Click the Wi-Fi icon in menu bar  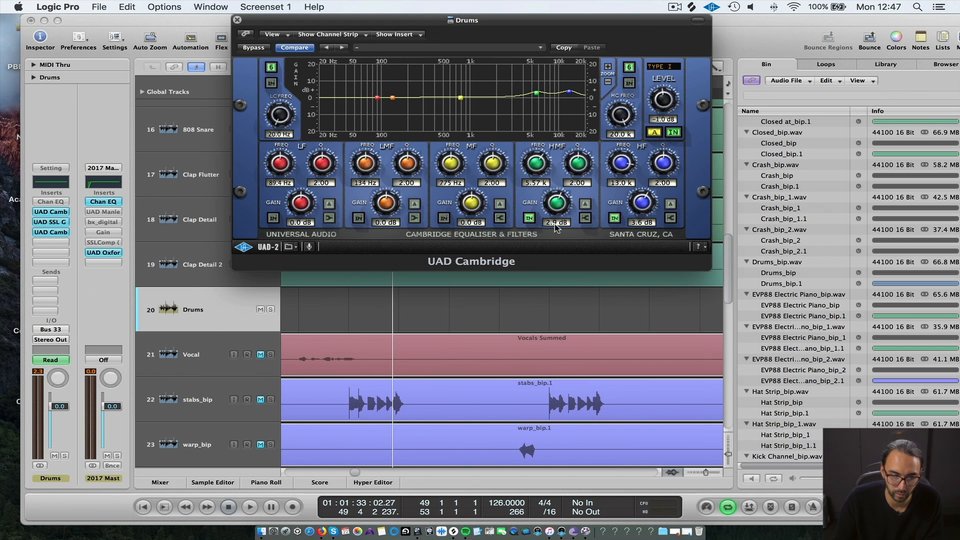793,7
